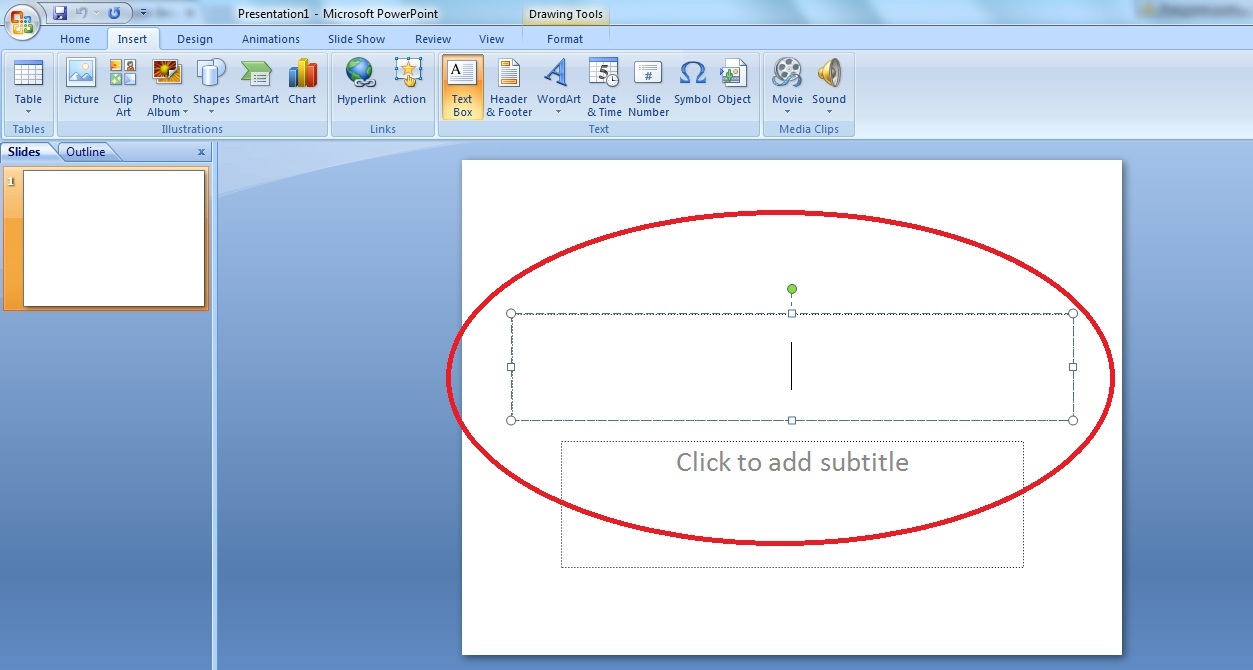1253x670 pixels.
Task: Expand the Movie dropdown arrow
Action: click(787, 112)
